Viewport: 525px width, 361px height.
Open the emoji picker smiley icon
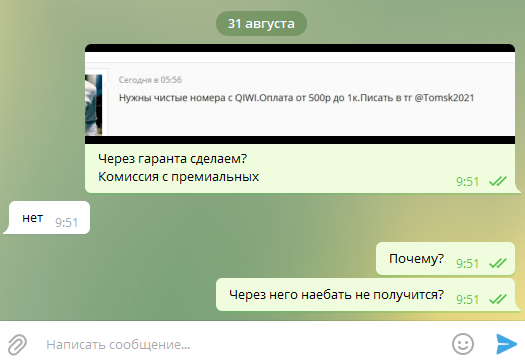point(463,344)
